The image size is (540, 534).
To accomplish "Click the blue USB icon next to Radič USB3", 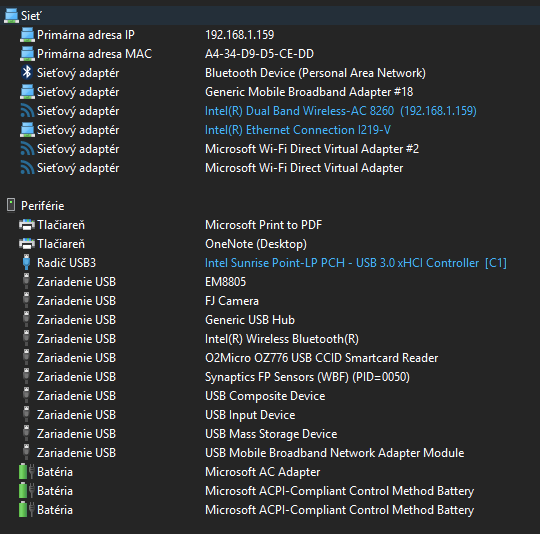I will click(27, 262).
